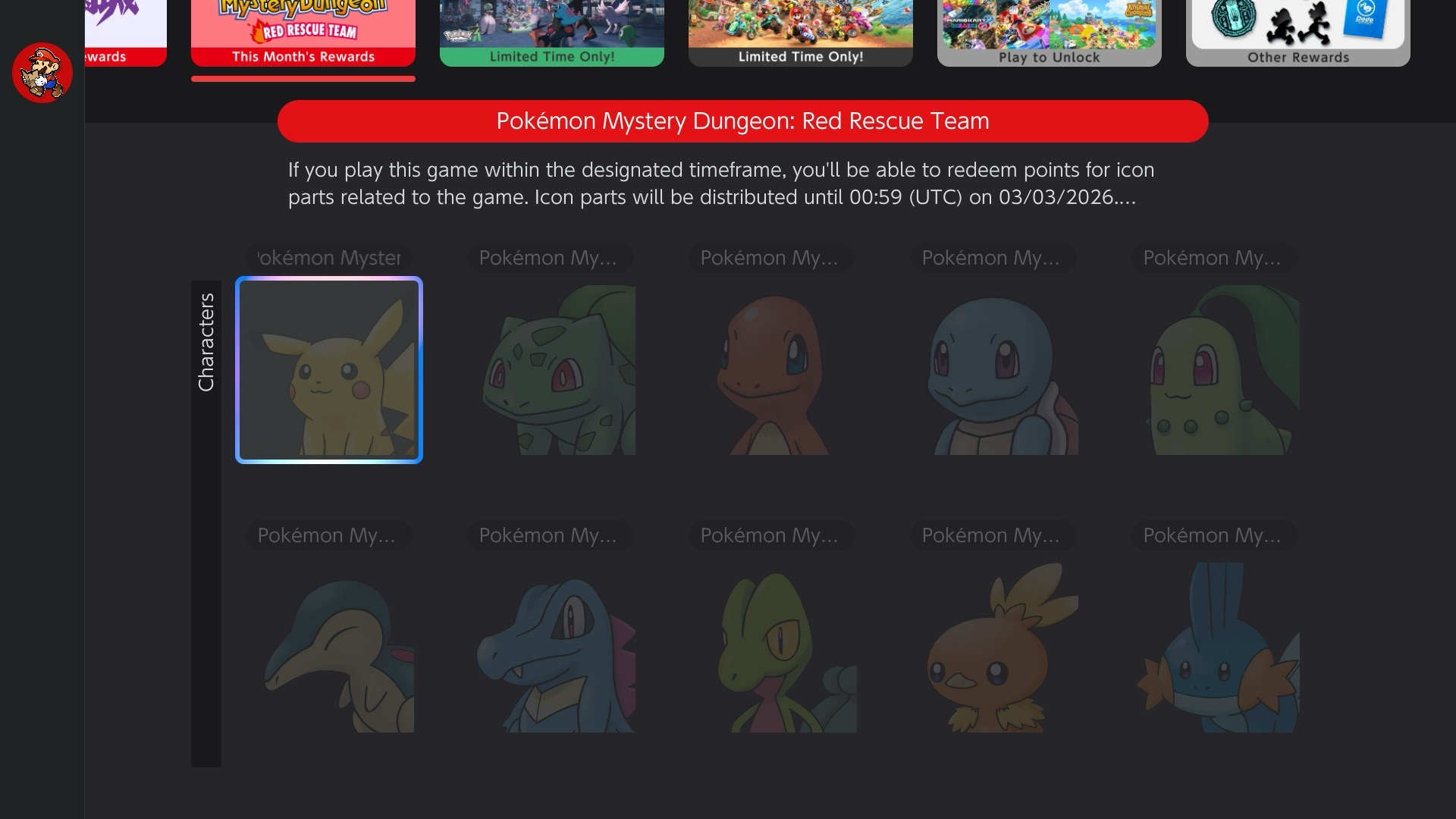Click the Pokémon Mystery Dungeon red title banner
This screenshot has height=819, width=1456.
point(742,121)
